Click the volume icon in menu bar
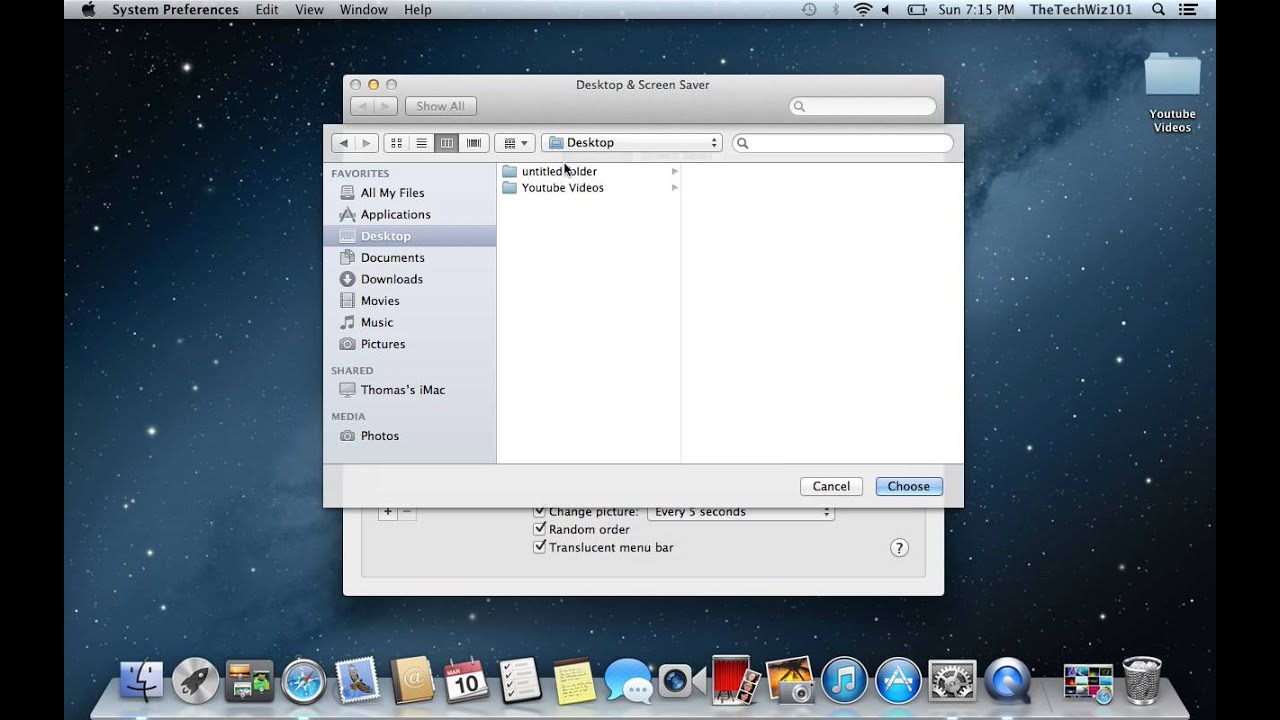The image size is (1280, 720). coord(886,10)
